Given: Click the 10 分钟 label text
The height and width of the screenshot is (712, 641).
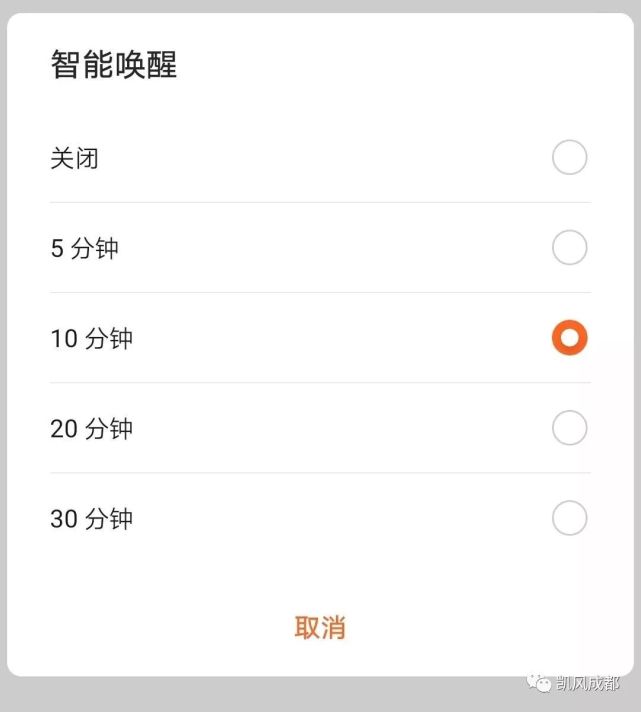Looking at the screenshot, I should pos(91,338).
